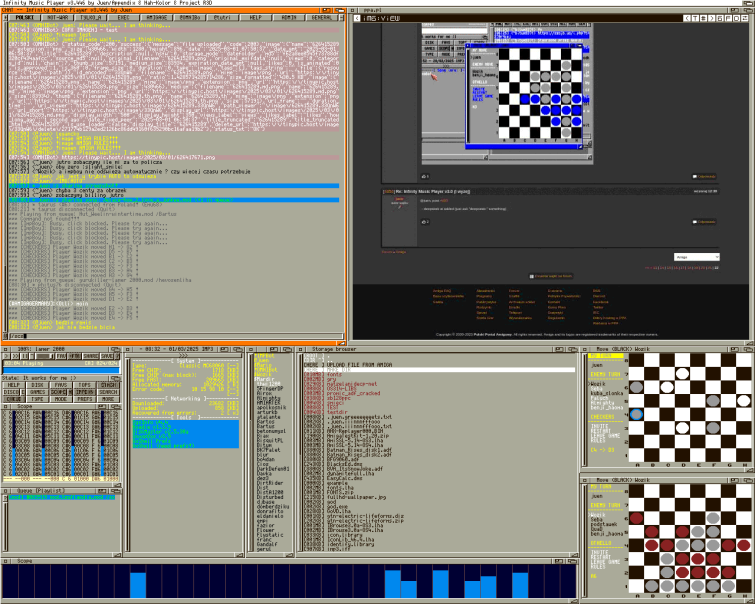
Task: Toggle the small M next to SCOPE
Action: point(70,392)
